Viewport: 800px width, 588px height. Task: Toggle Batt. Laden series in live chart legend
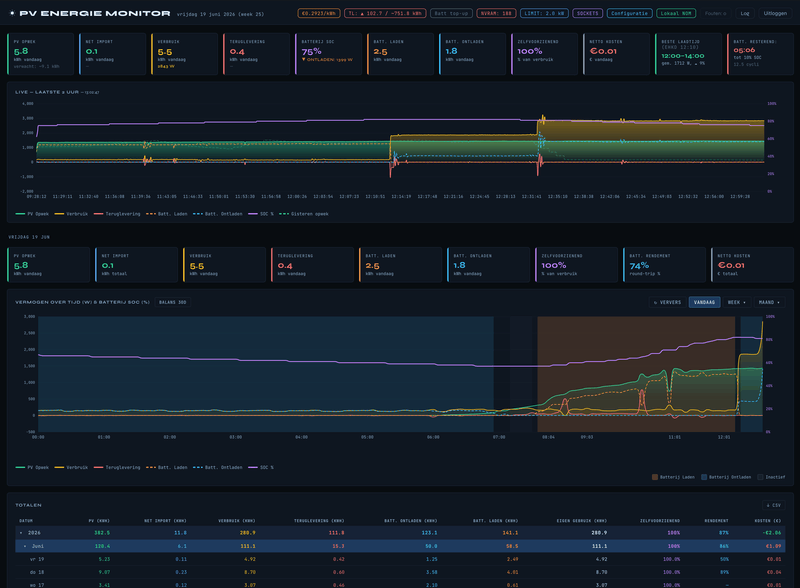(166, 214)
